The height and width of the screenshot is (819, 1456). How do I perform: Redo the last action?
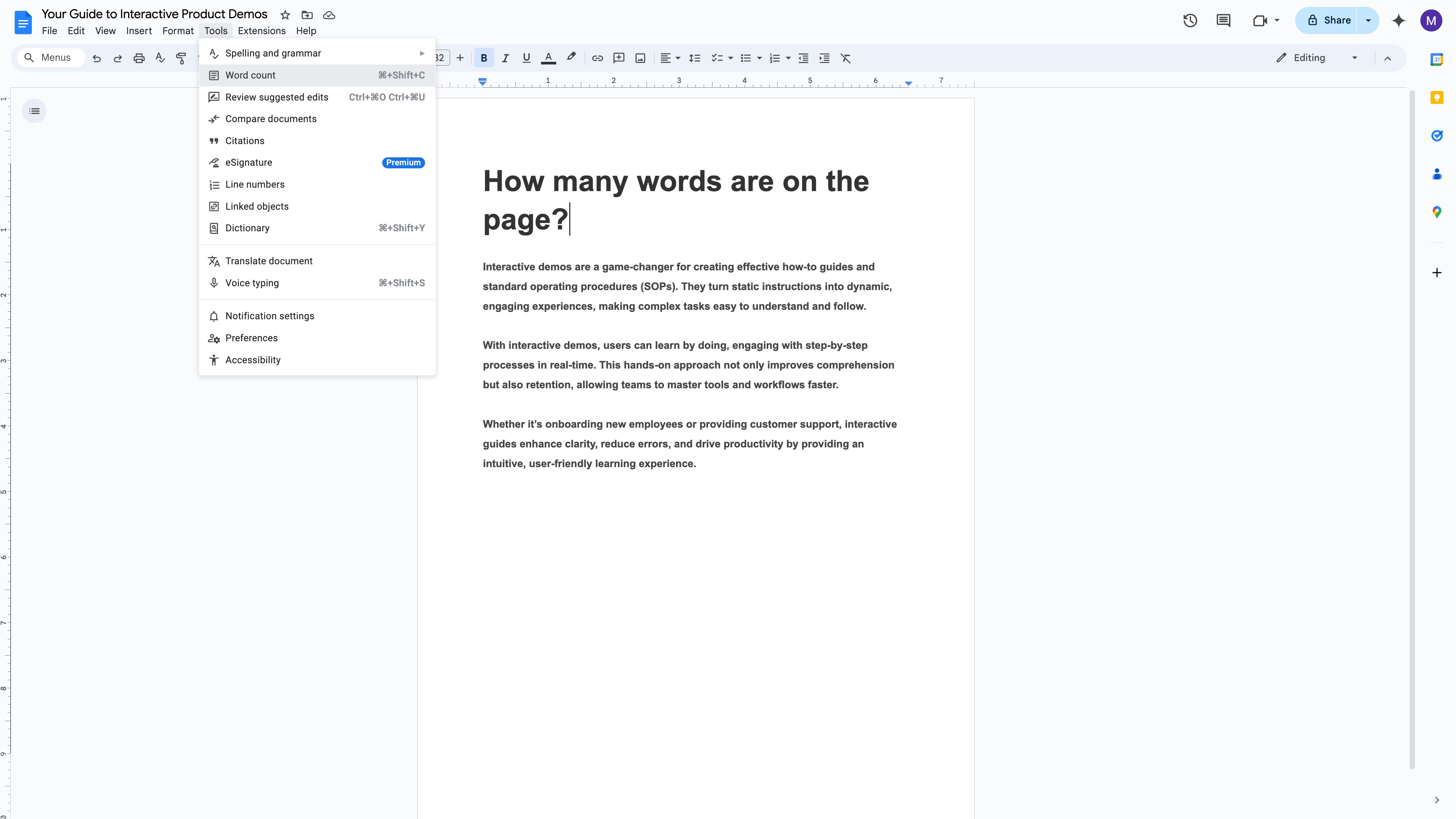pos(118,58)
